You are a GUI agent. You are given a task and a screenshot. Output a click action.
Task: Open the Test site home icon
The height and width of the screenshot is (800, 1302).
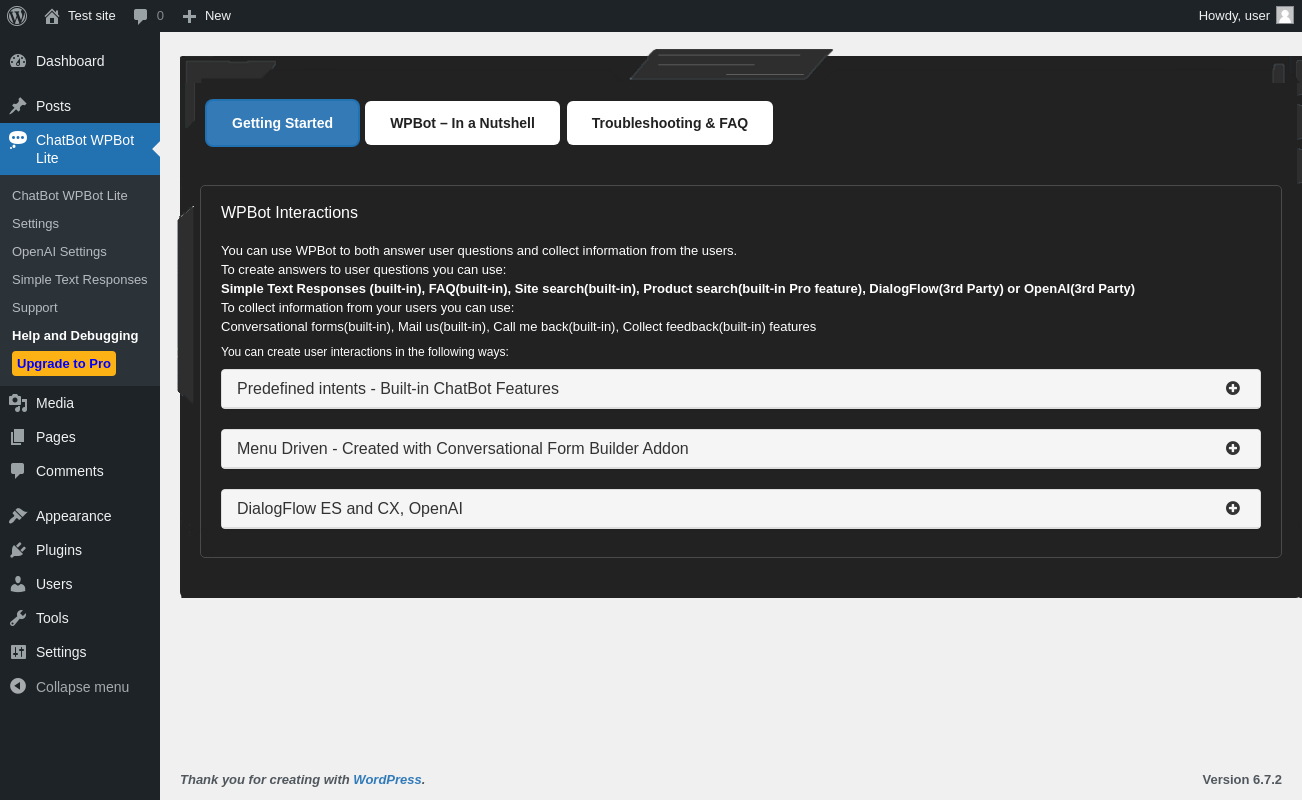point(52,16)
